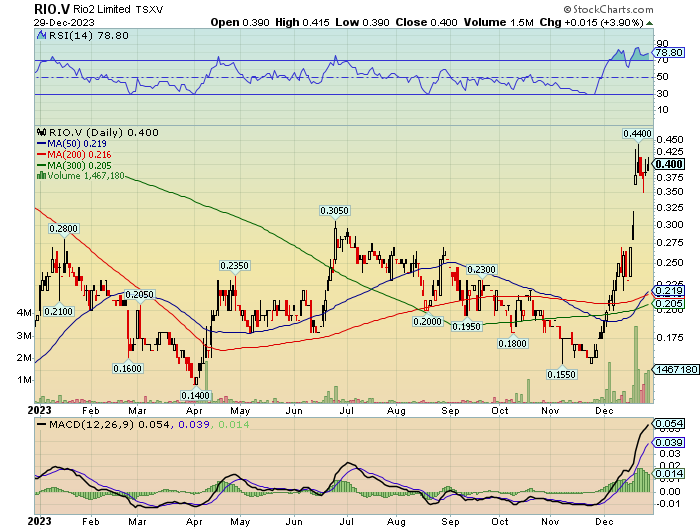Click the 0.1600 low price annotation
This screenshot has height=530, width=700.
click(127, 368)
